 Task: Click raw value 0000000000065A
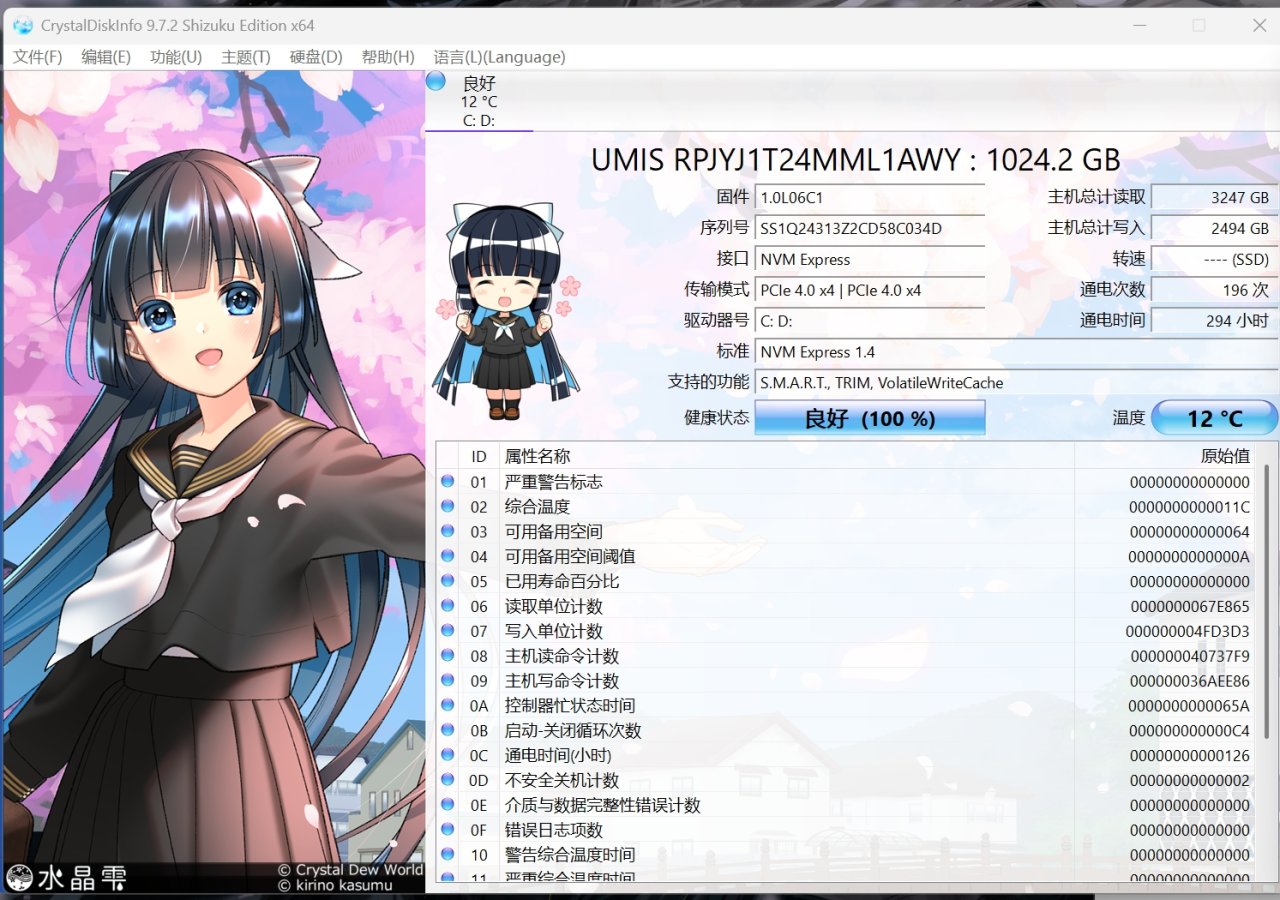click(x=1190, y=705)
